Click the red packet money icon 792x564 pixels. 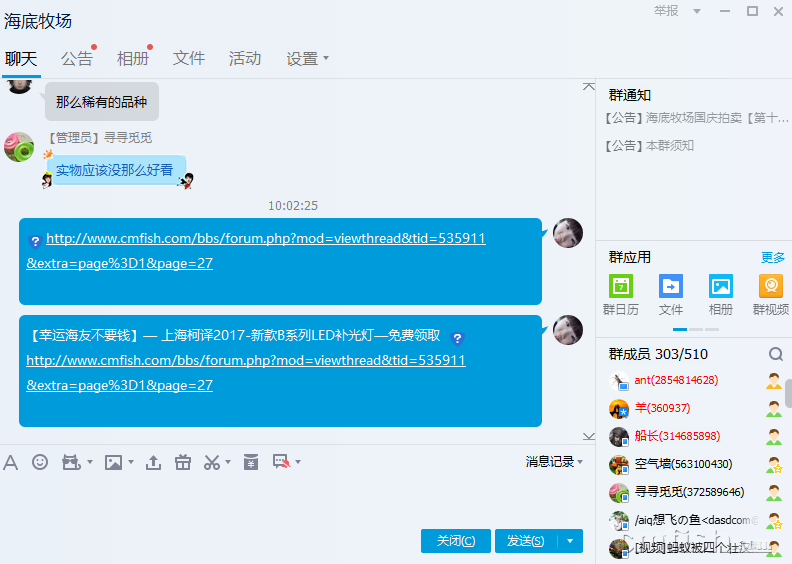[x=251, y=462]
